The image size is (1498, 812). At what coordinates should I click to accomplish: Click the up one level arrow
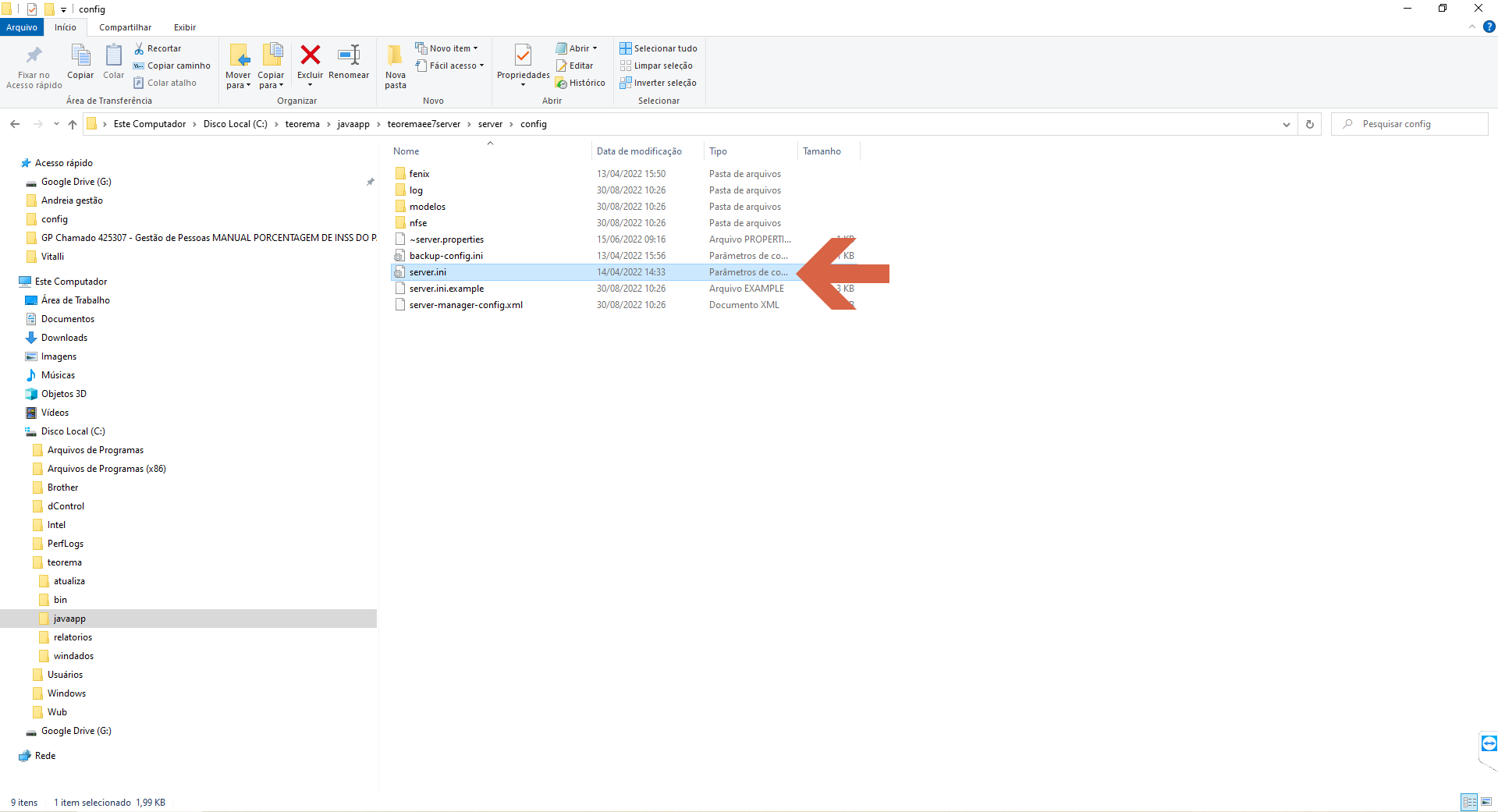point(73,124)
